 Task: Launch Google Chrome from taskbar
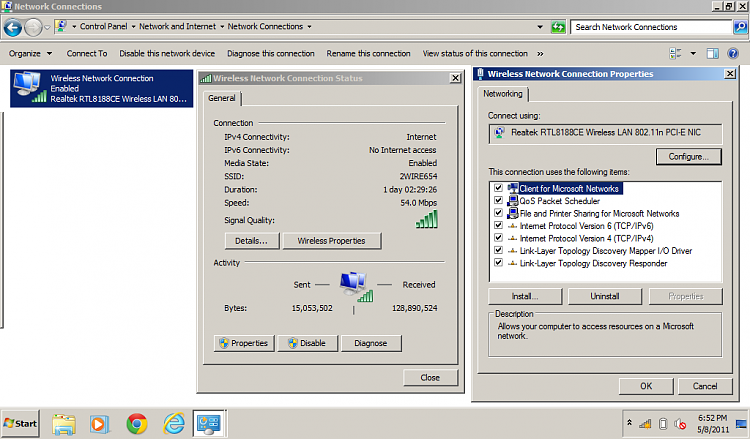[x=137, y=424]
